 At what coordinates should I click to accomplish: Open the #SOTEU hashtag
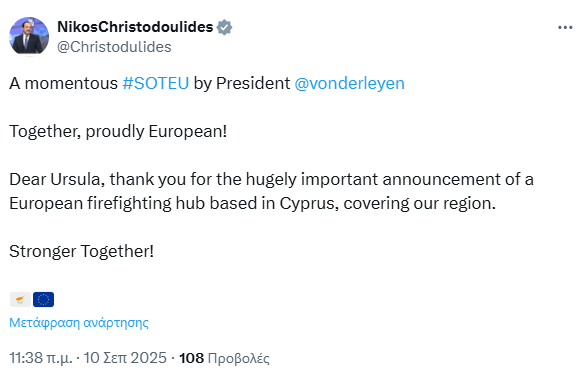155,83
